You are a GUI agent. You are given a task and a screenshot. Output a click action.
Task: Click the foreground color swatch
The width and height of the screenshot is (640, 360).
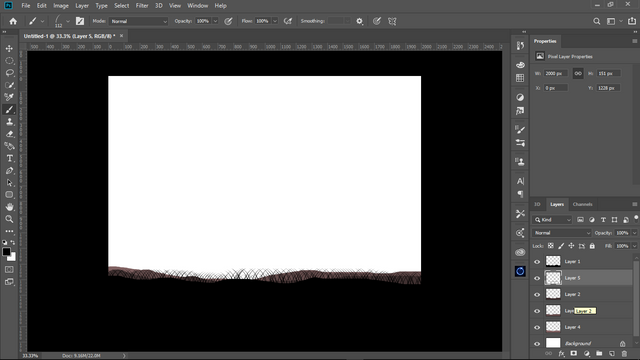click(x=6, y=252)
